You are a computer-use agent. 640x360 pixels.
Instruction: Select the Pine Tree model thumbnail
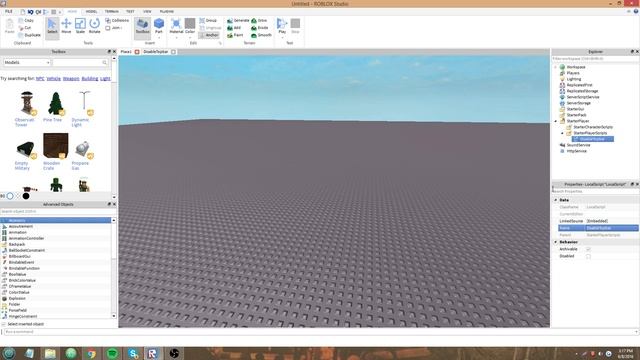(x=56, y=103)
